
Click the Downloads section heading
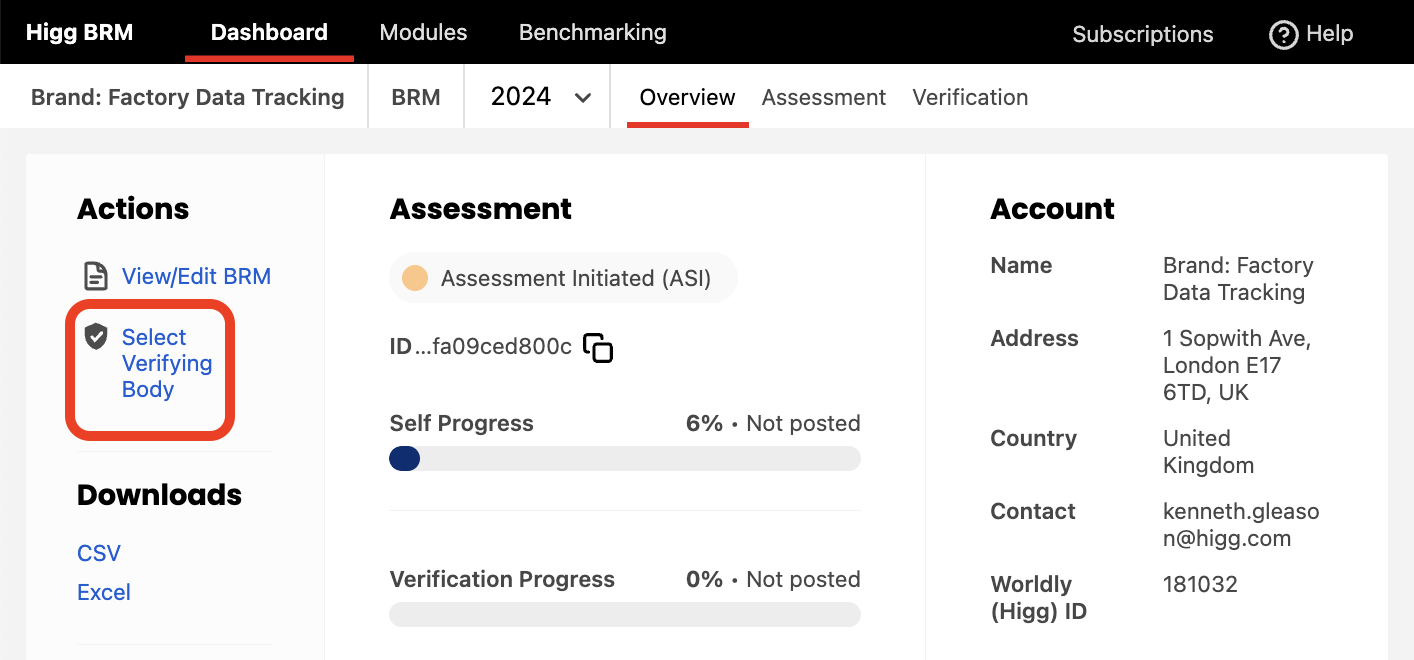click(x=159, y=495)
